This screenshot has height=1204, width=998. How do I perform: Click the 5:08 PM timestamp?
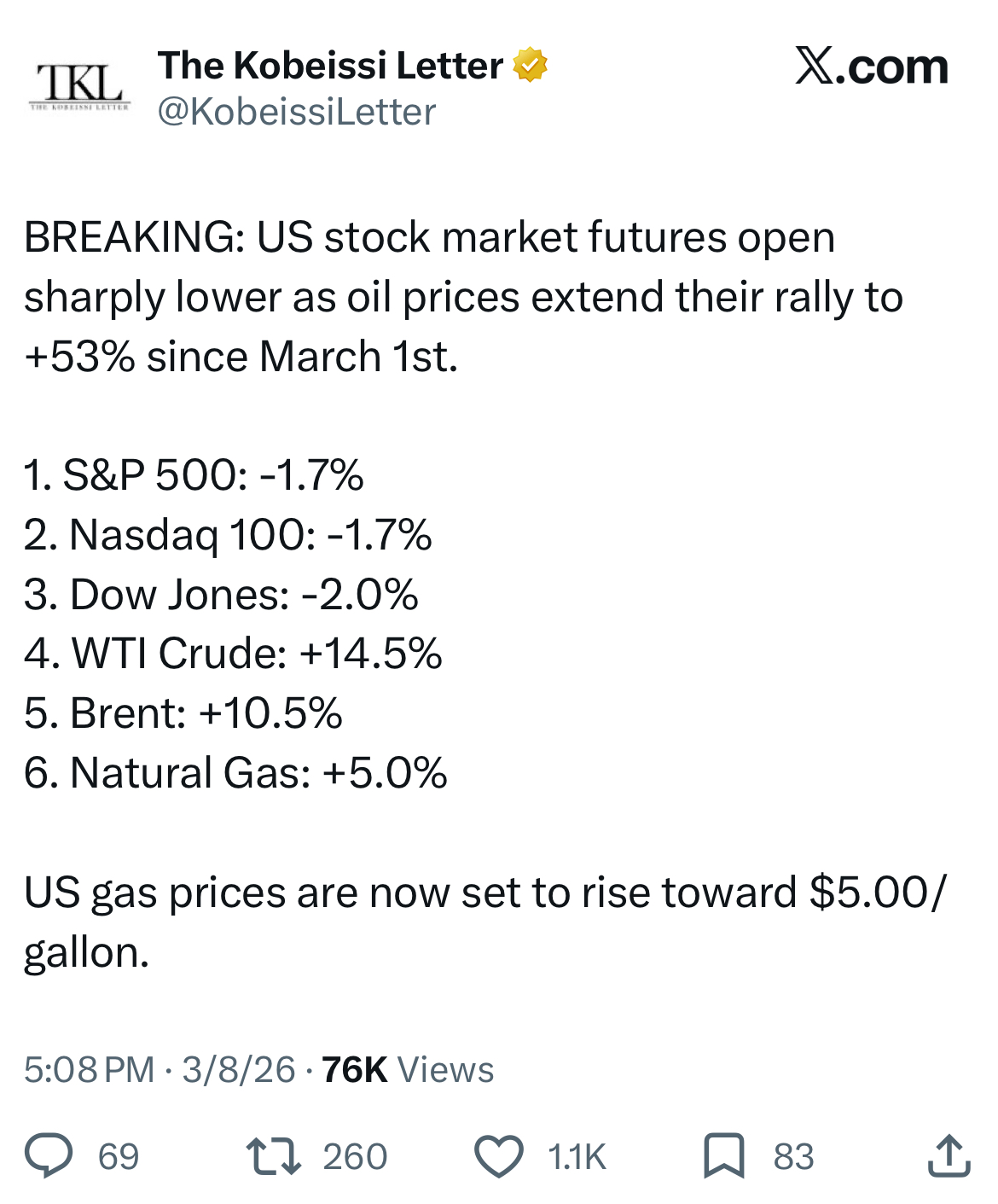coord(90,1069)
